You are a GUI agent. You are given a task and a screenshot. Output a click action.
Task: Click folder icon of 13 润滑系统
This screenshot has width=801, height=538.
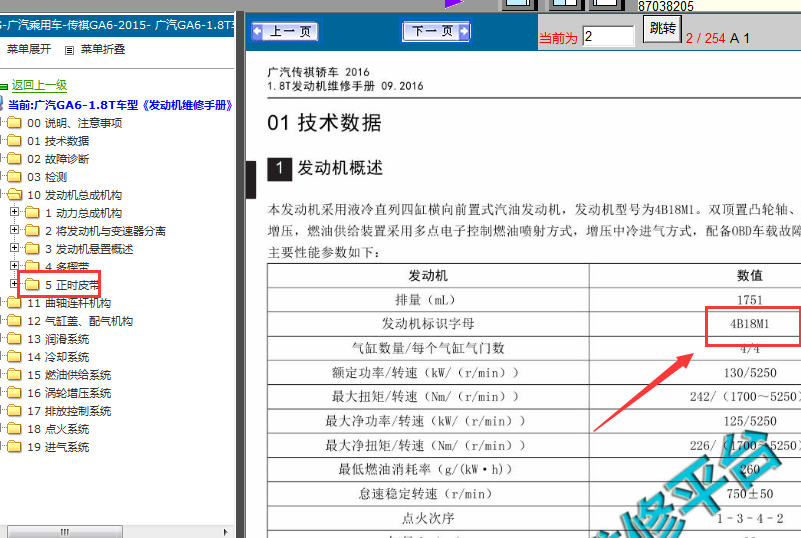pyautogui.click(x=14, y=339)
